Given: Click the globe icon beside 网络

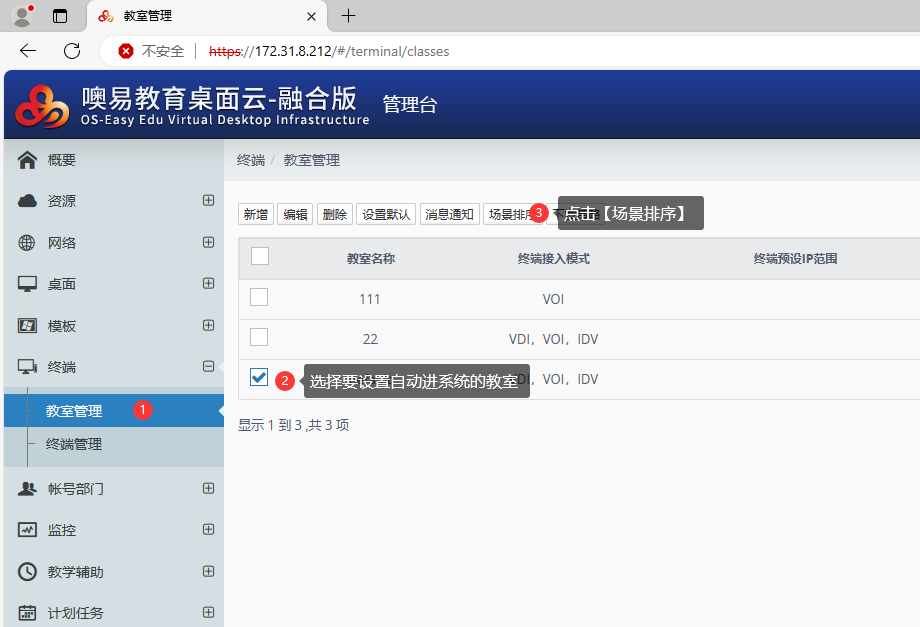Looking at the screenshot, I should (x=28, y=243).
